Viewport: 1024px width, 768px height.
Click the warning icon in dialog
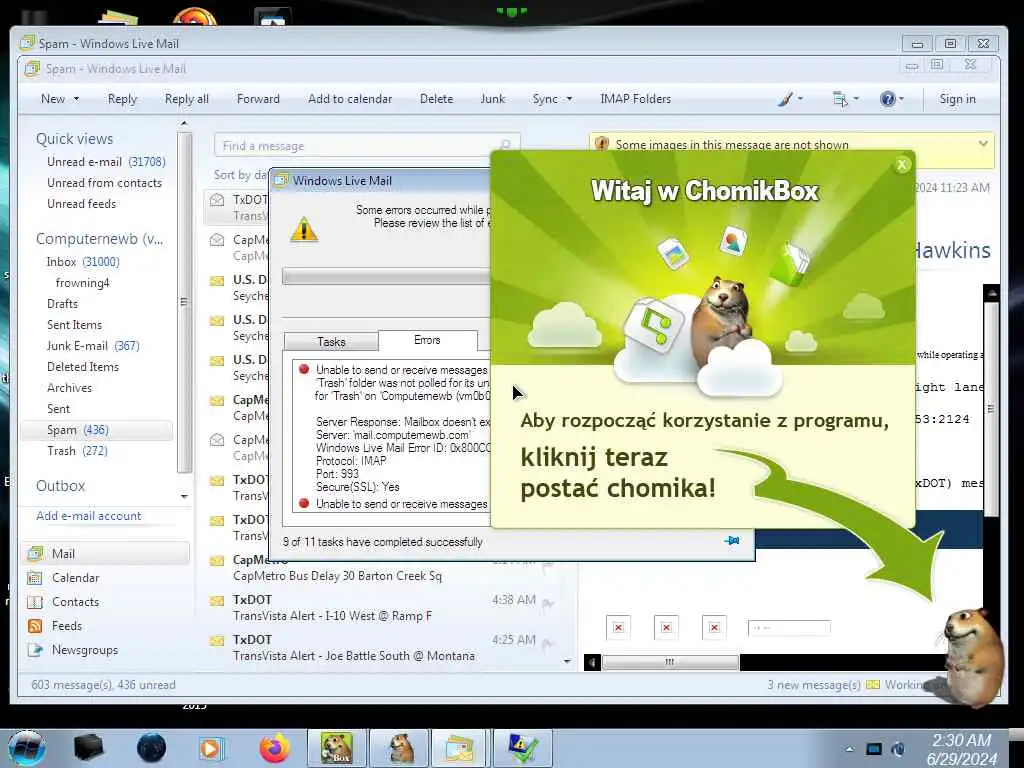coord(304,230)
